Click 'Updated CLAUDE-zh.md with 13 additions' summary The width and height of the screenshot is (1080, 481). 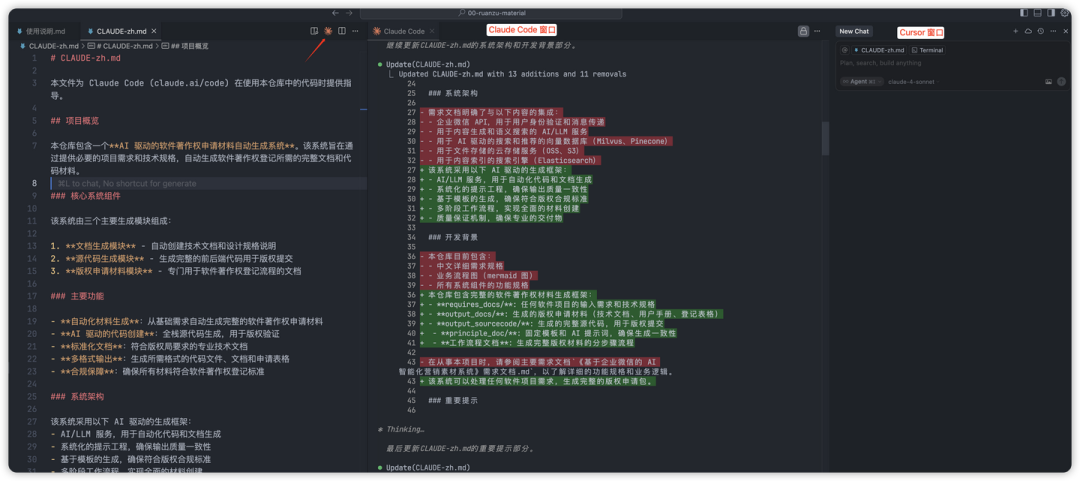512,74
